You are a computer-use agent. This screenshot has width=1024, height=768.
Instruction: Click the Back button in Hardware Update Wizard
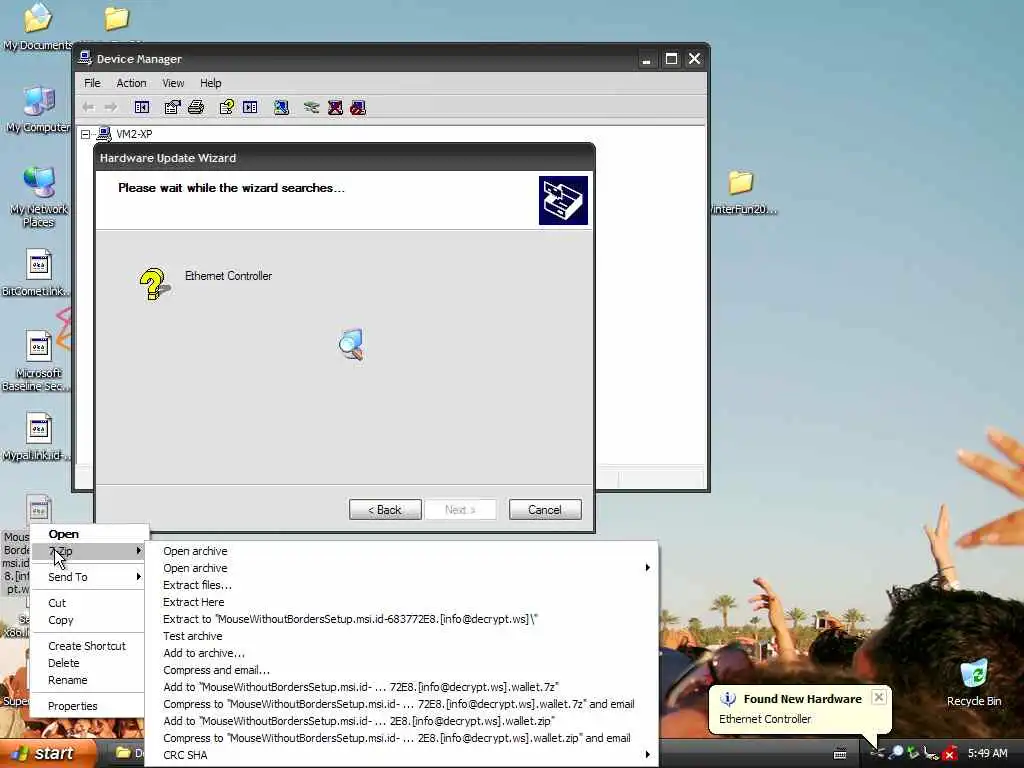(385, 510)
